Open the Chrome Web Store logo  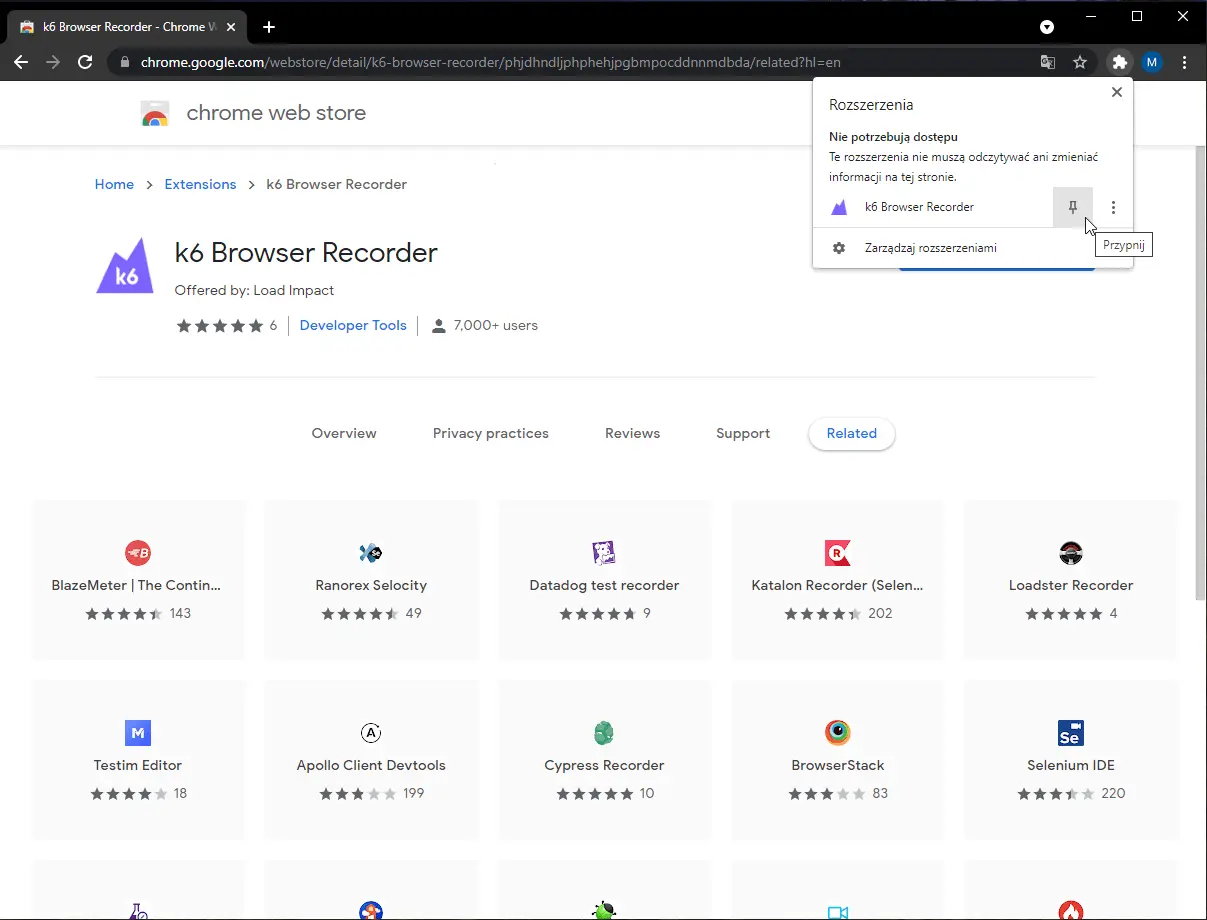155,113
